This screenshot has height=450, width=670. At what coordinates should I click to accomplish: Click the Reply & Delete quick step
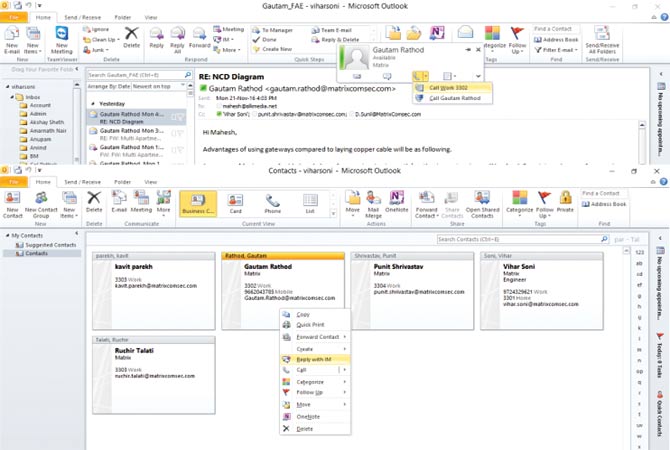(336, 39)
